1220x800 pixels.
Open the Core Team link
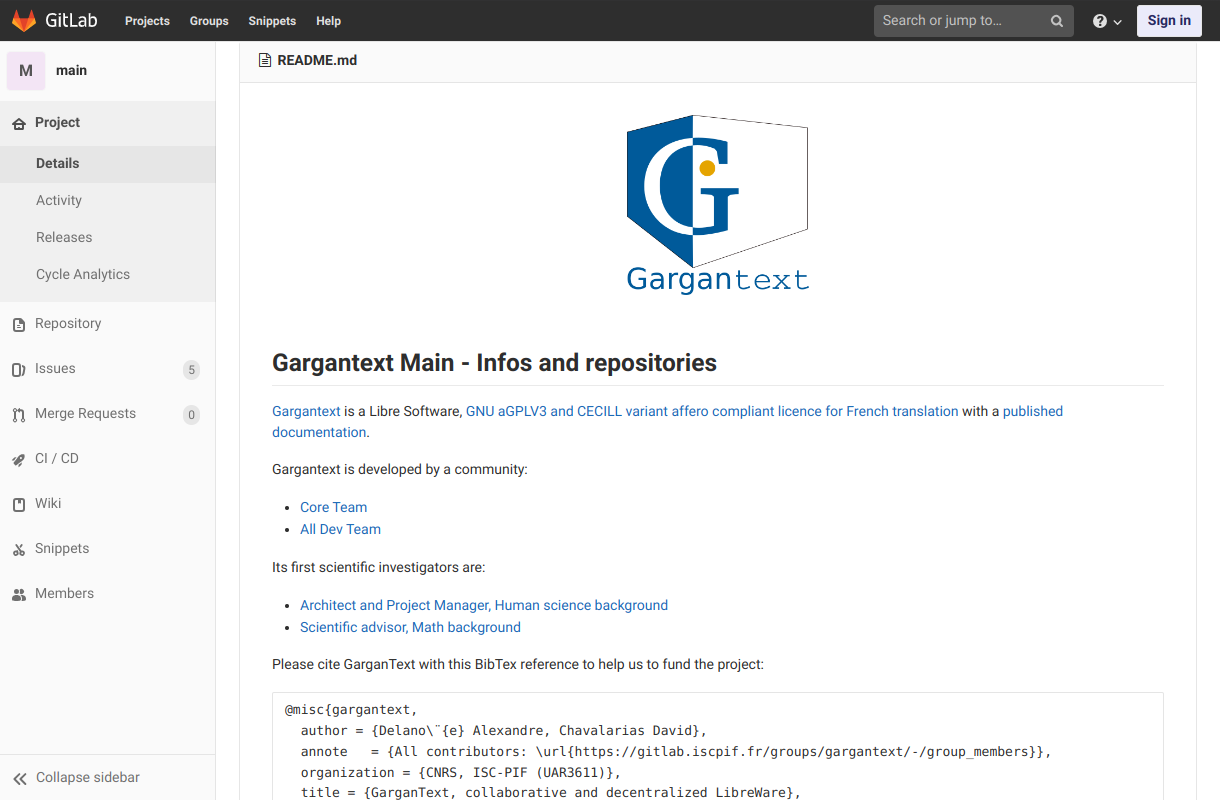pyautogui.click(x=333, y=507)
